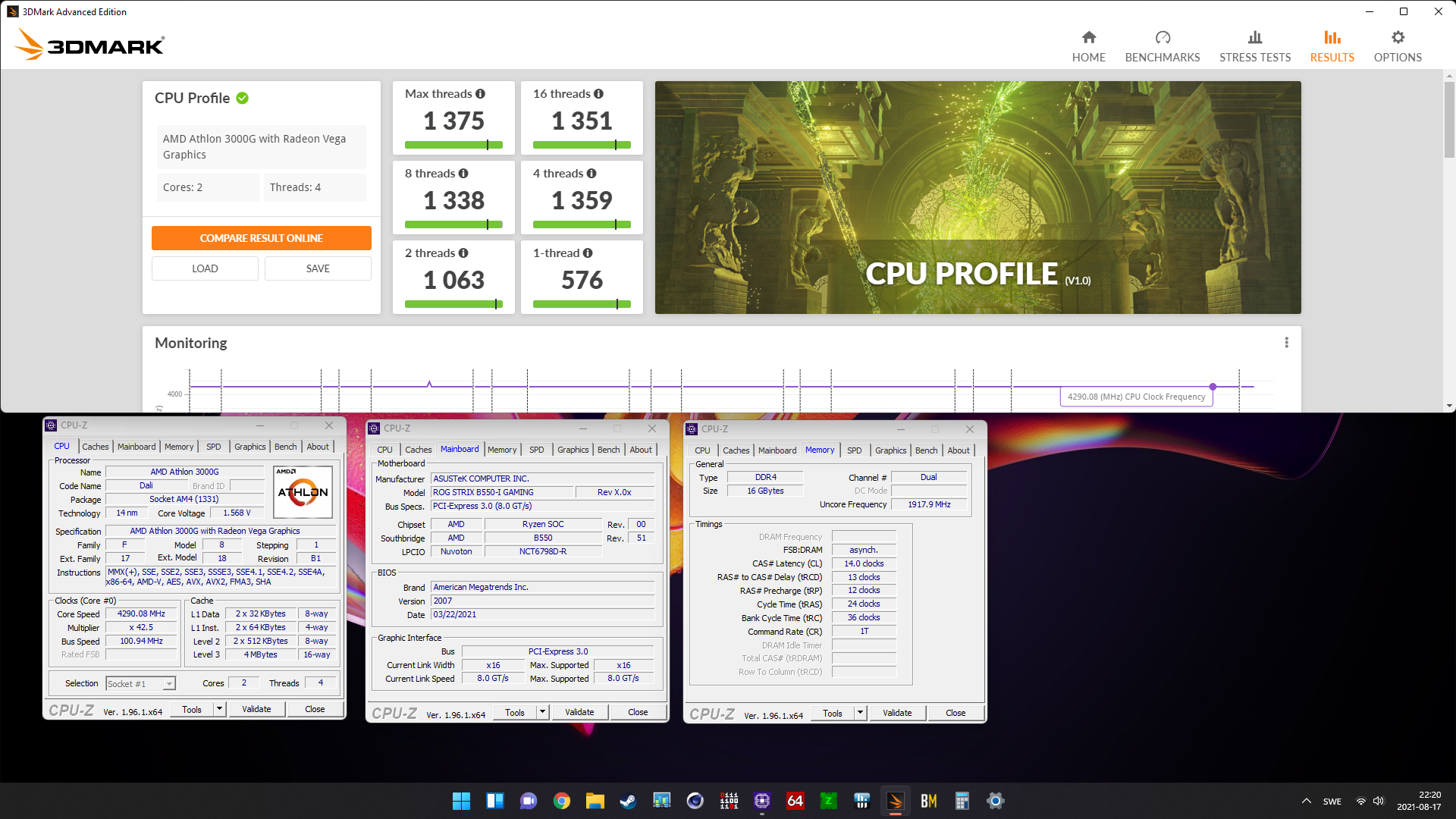The image size is (1456, 819).
Task: Switch to Mainboard tab in left CPU-Z
Action: [136, 447]
